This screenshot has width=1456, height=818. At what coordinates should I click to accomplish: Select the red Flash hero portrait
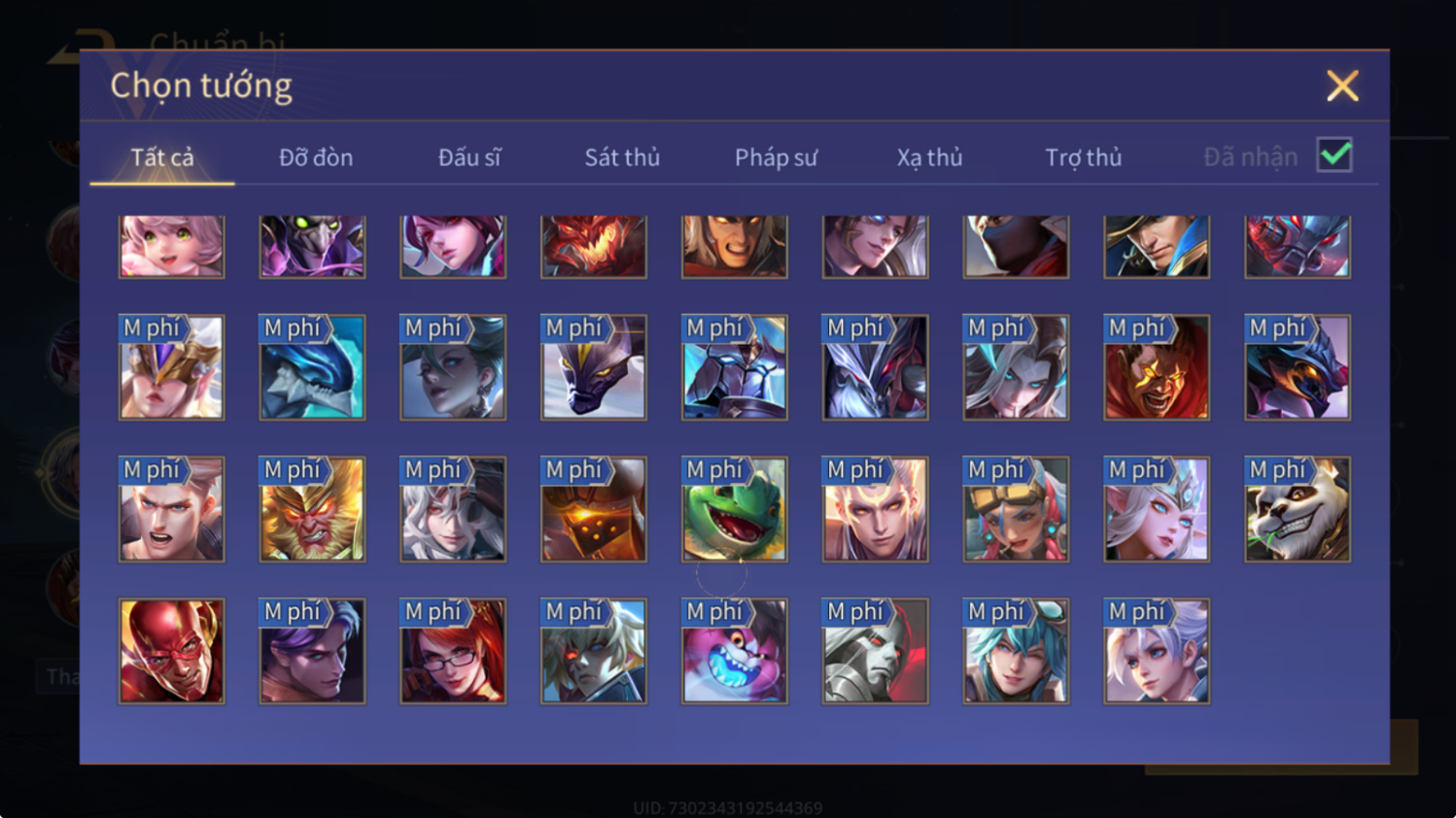[x=171, y=650]
